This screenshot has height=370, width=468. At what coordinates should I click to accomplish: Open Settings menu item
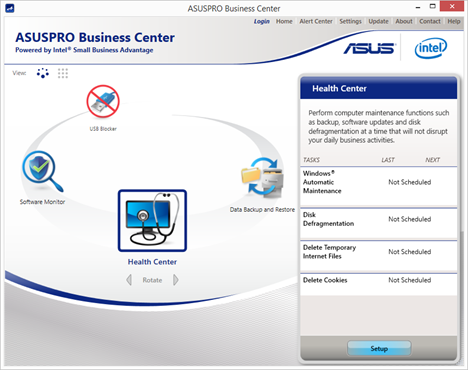pos(350,21)
